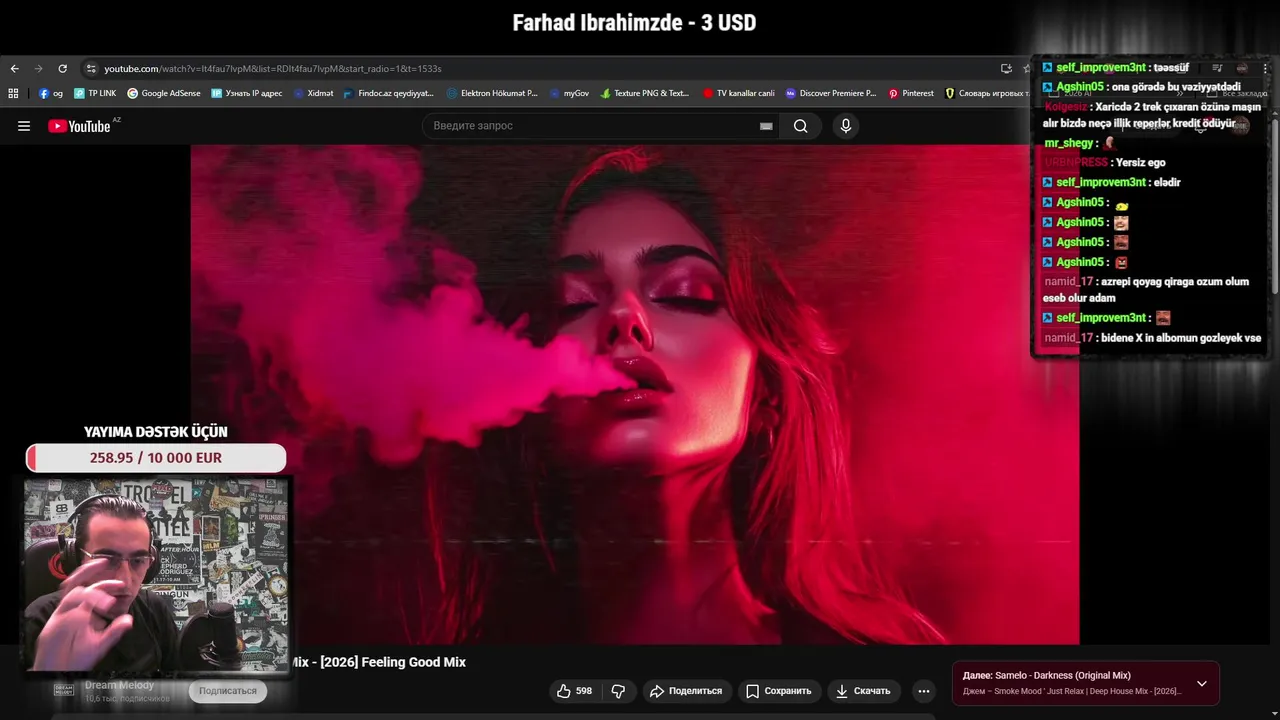Save the video with Сохранить

coord(778,691)
